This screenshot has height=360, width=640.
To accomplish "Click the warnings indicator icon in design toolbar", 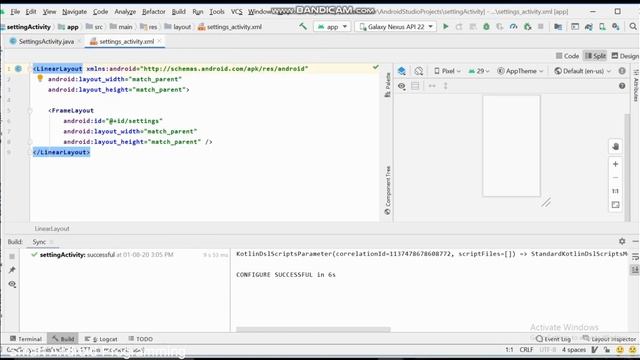I will pyautogui.click(x=622, y=71).
